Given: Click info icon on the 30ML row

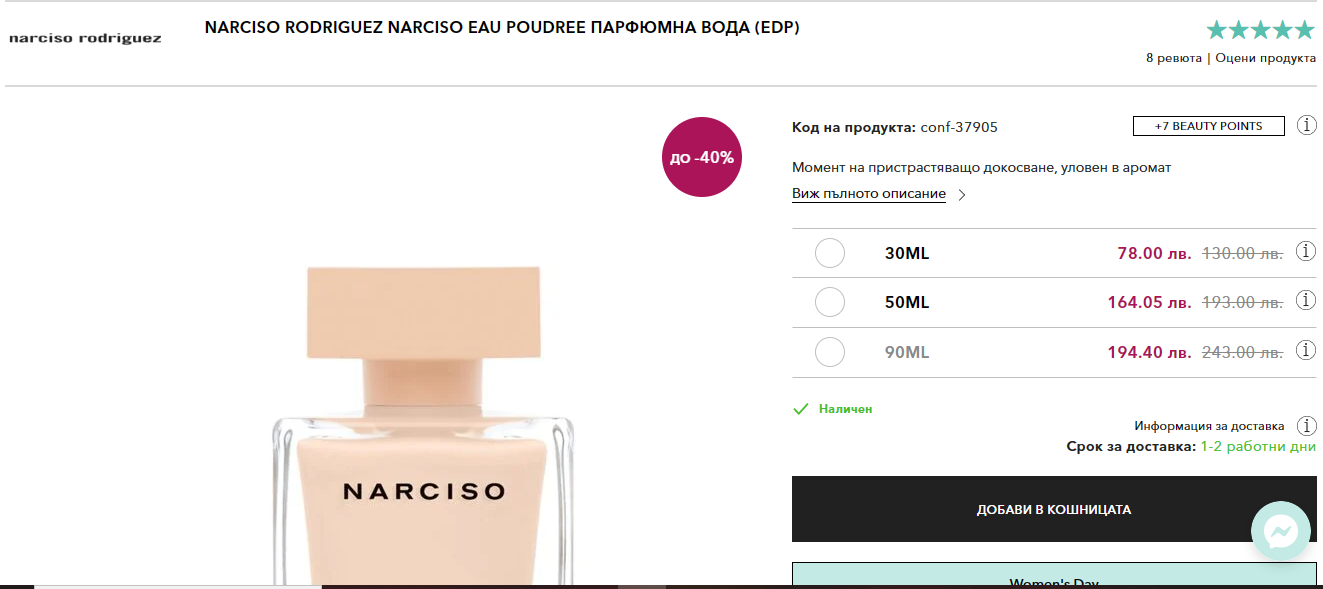Looking at the screenshot, I should [1306, 252].
